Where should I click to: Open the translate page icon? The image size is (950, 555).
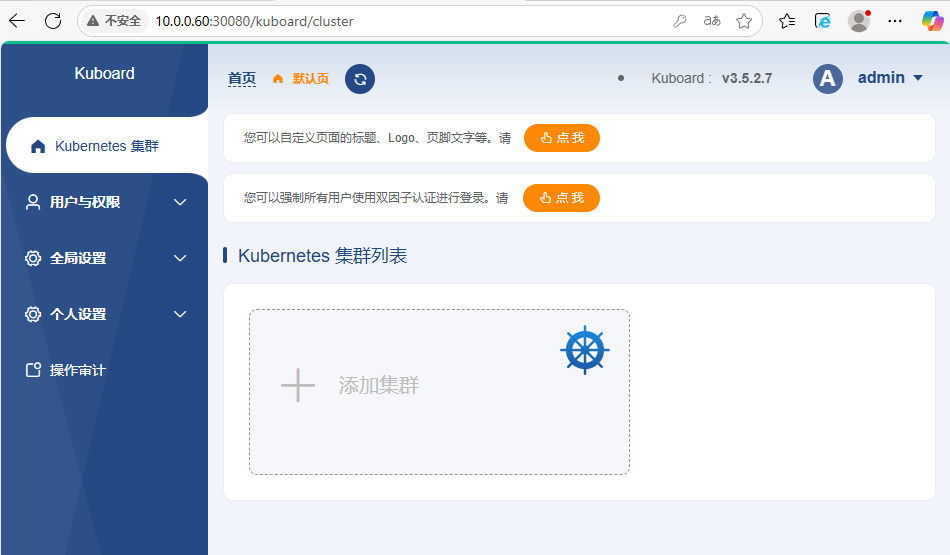pos(712,21)
